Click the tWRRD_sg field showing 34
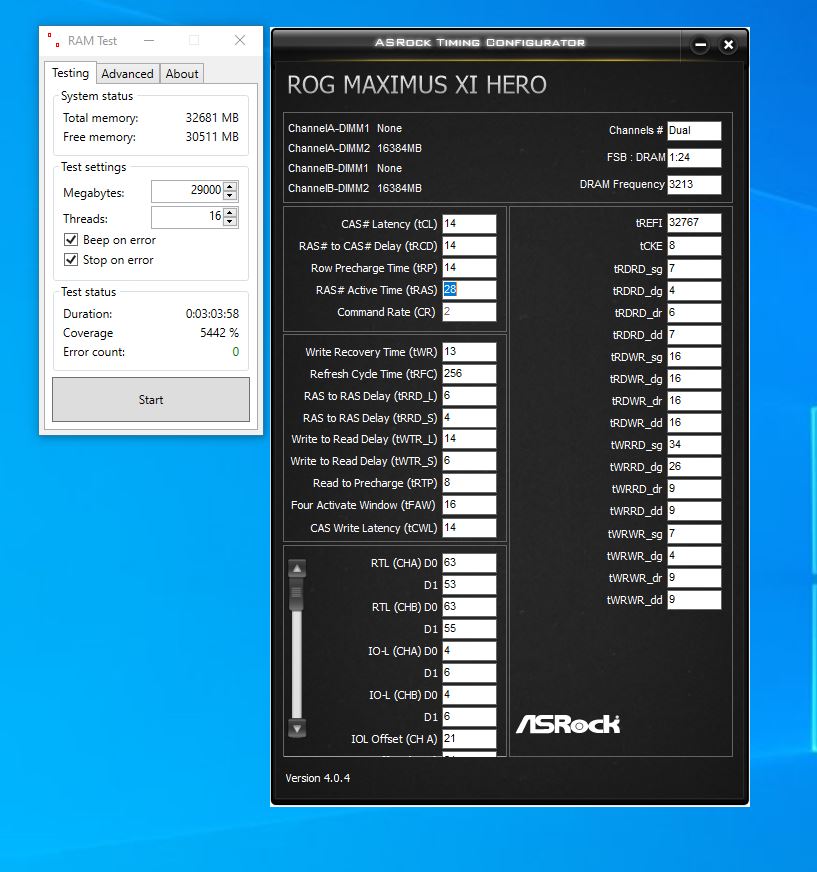The image size is (817, 872). click(694, 444)
